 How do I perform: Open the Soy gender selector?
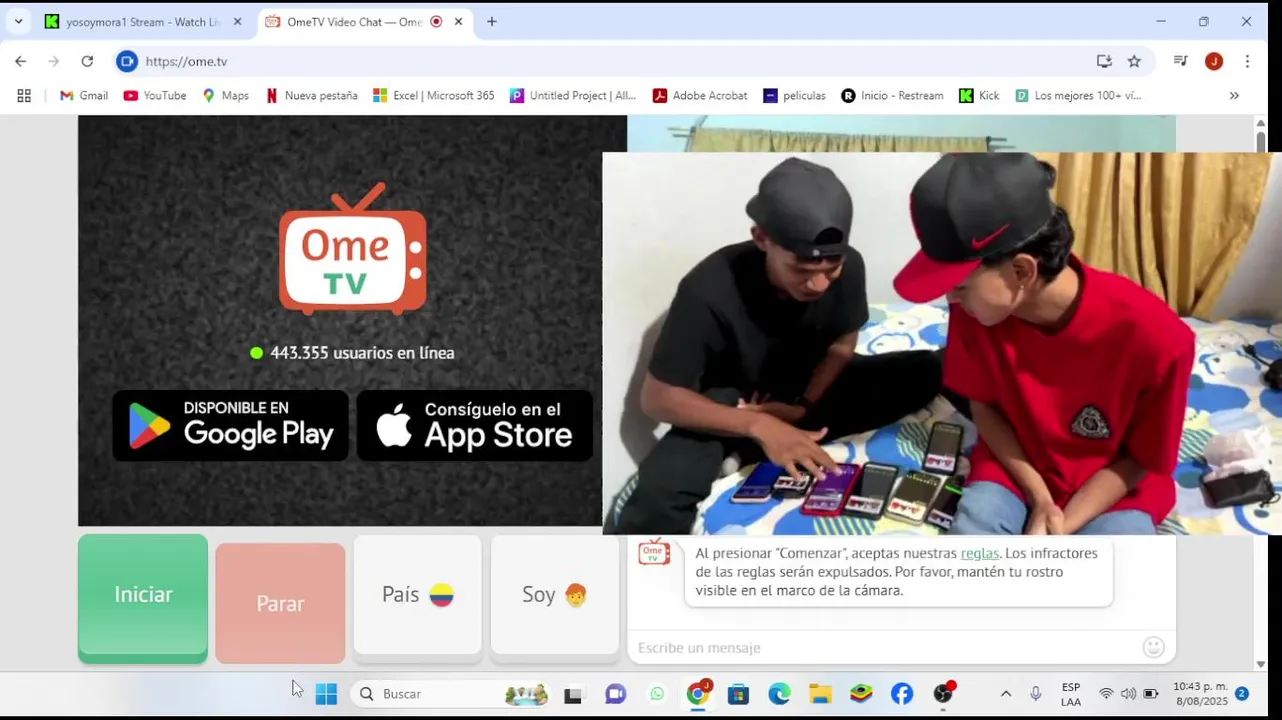(x=555, y=597)
